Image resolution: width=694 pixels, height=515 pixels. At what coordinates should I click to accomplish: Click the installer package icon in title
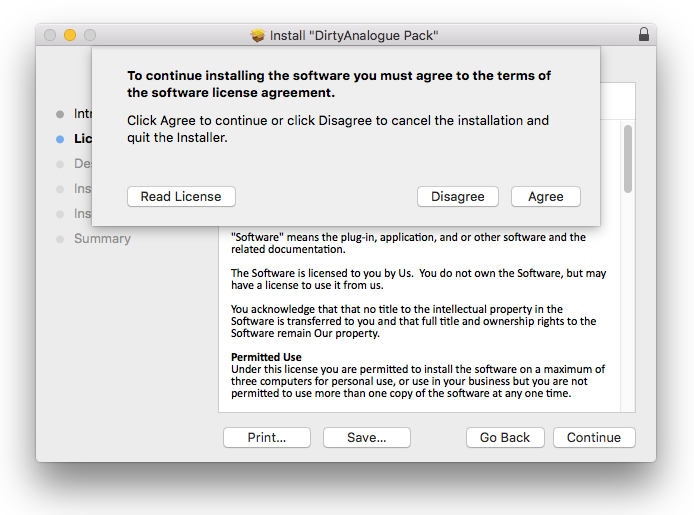[x=257, y=35]
